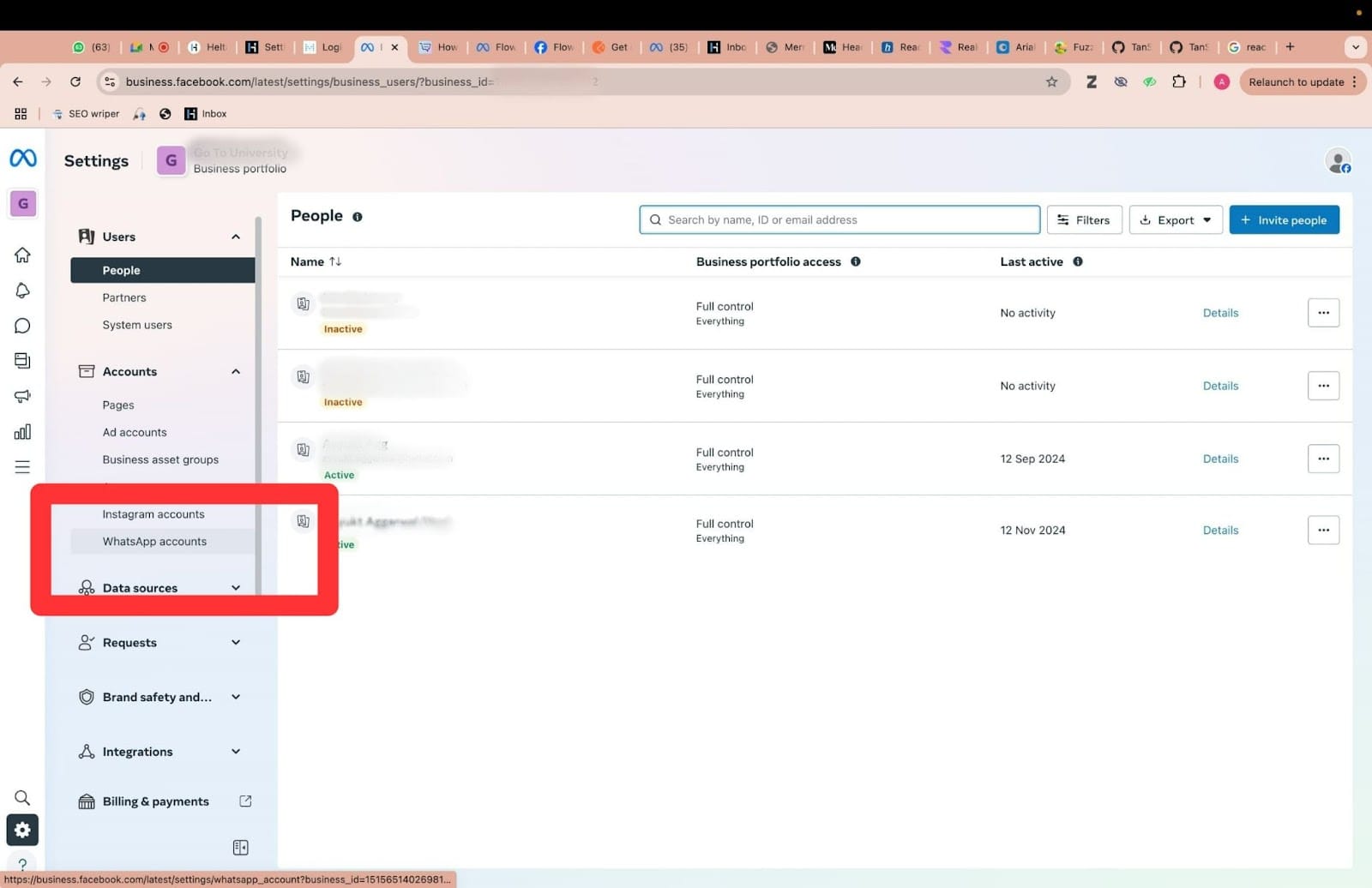
Task: Open Details for 12 Sep 2024 user
Action: (1219, 459)
